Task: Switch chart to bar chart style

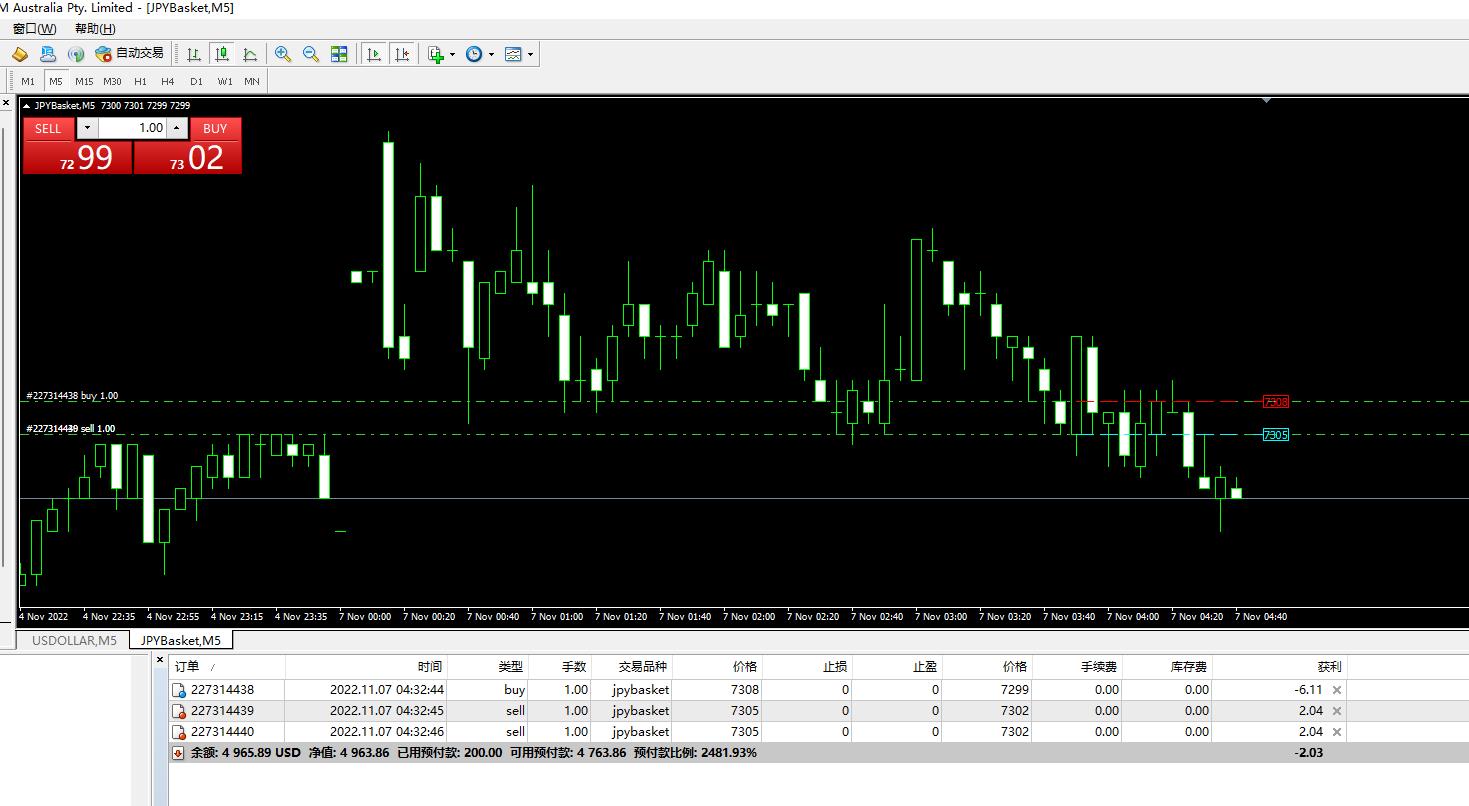Action: tap(193, 54)
